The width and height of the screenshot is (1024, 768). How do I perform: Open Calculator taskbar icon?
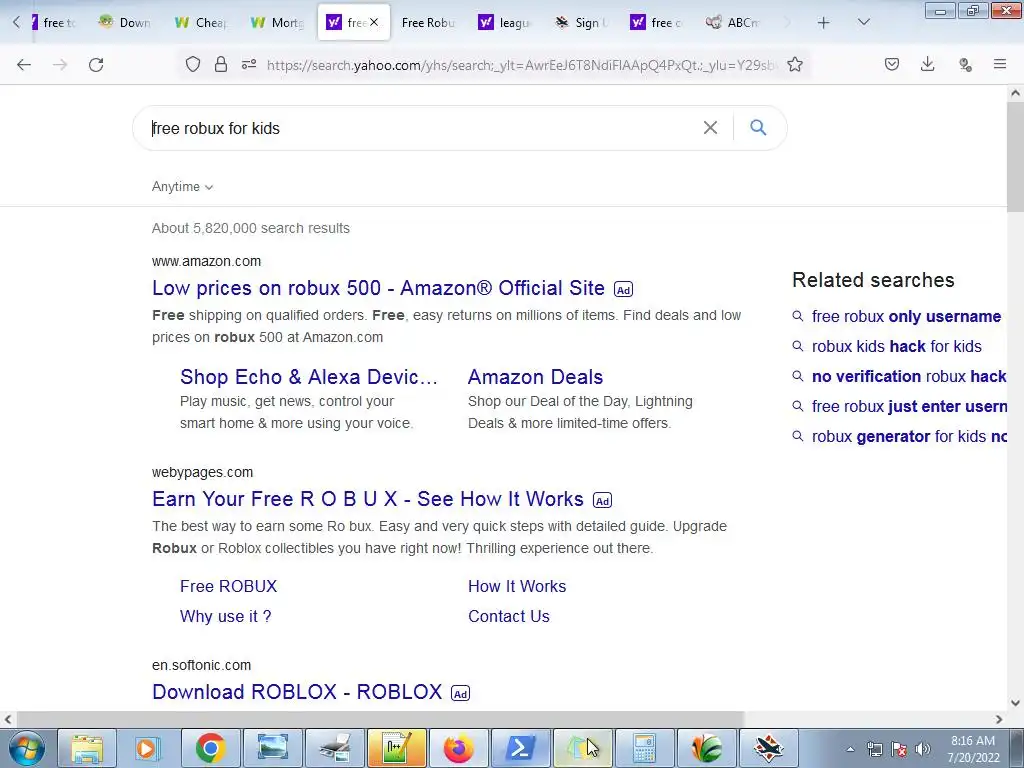(644, 748)
